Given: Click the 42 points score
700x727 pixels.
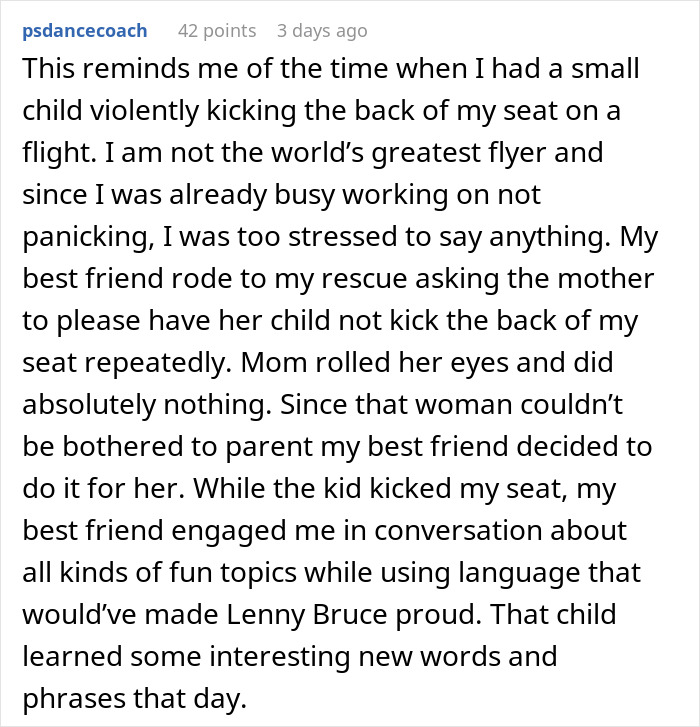Looking at the screenshot, I should click(x=217, y=31).
